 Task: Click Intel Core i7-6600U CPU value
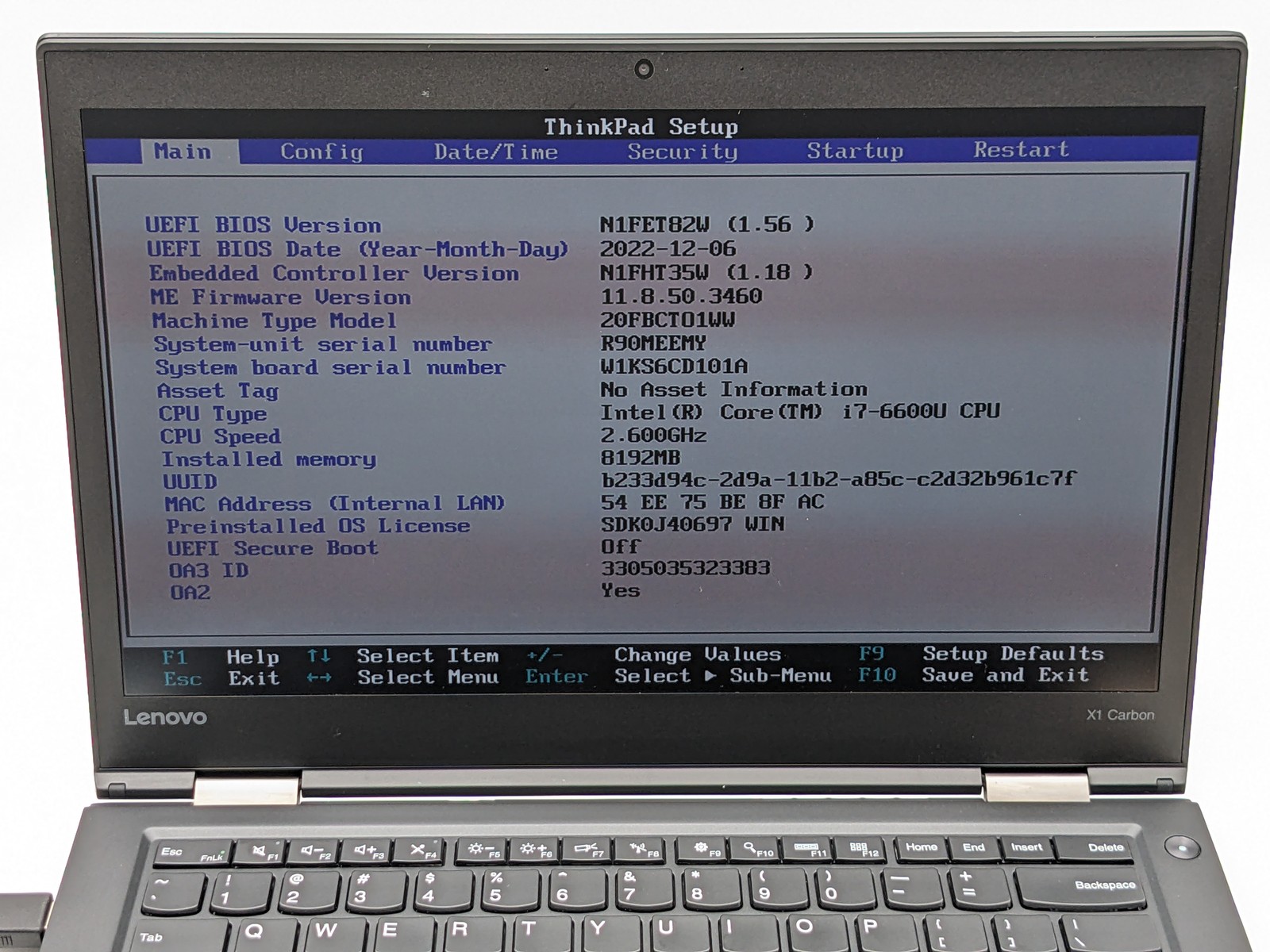click(x=800, y=411)
